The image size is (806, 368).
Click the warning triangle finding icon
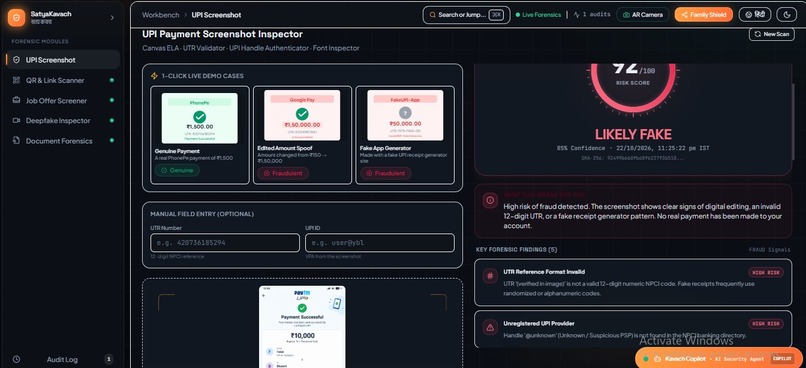tap(490, 327)
